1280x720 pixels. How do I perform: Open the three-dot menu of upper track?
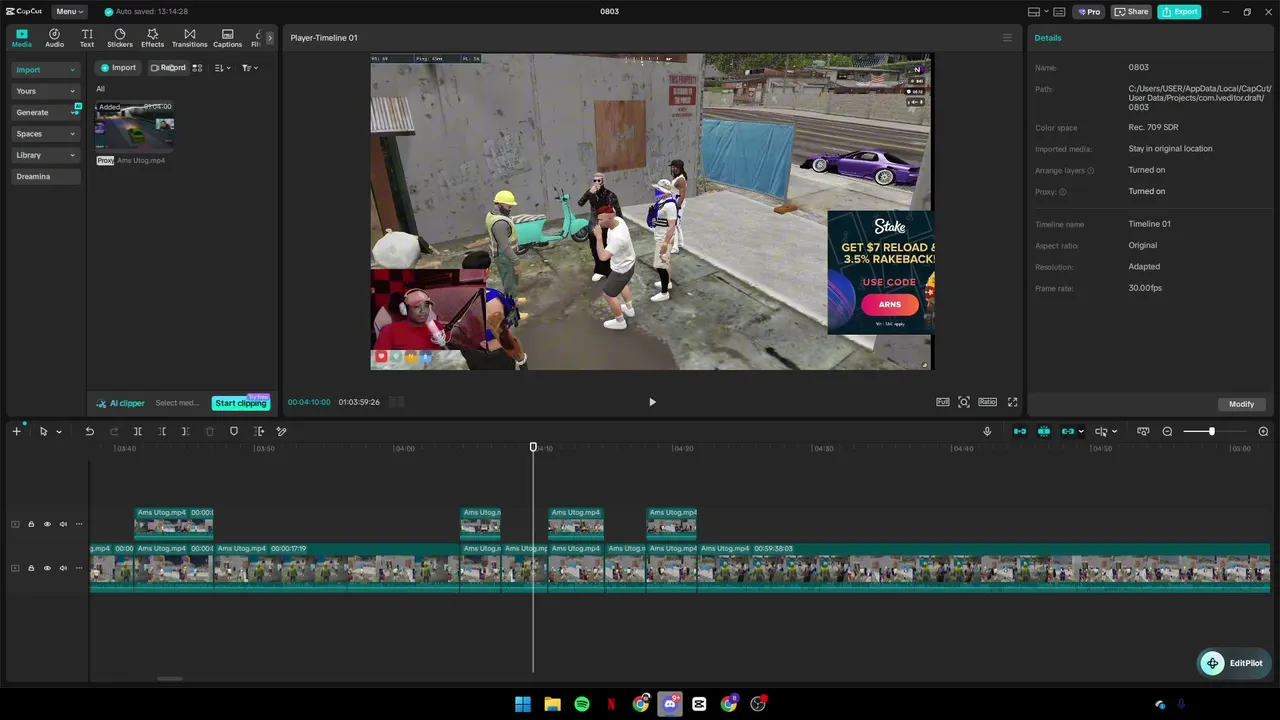pos(79,524)
